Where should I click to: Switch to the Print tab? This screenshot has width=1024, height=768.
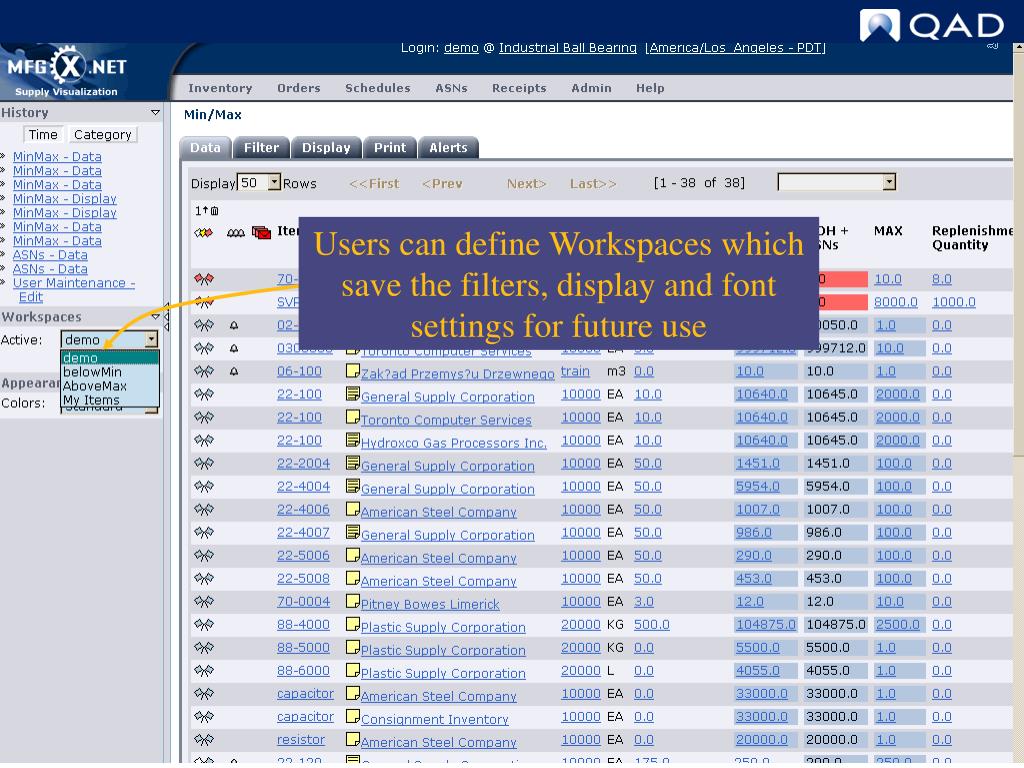pos(390,148)
